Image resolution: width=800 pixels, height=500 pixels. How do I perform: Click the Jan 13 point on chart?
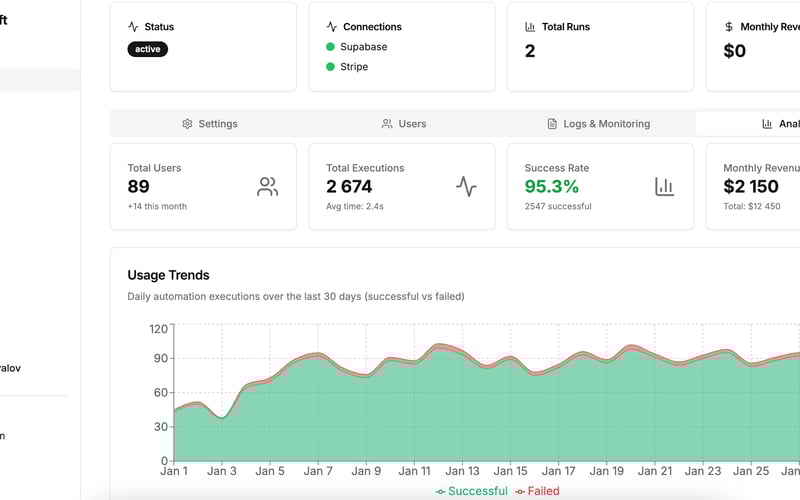click(463, 349)
